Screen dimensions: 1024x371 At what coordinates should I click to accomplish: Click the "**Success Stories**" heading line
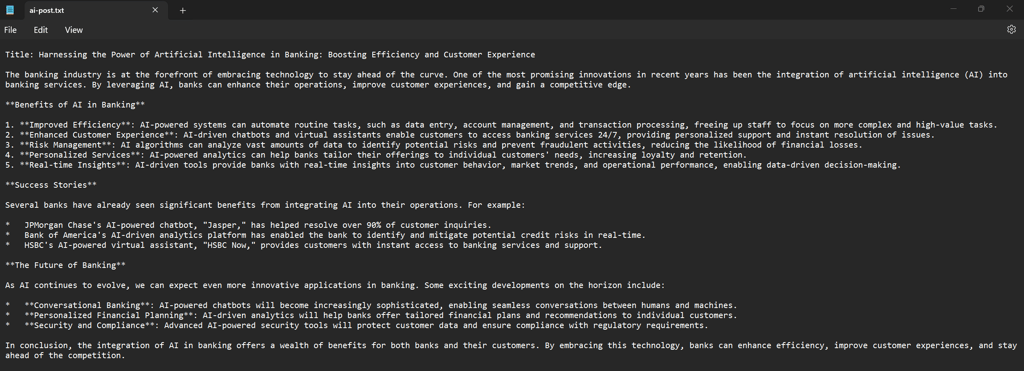point(51,185)
